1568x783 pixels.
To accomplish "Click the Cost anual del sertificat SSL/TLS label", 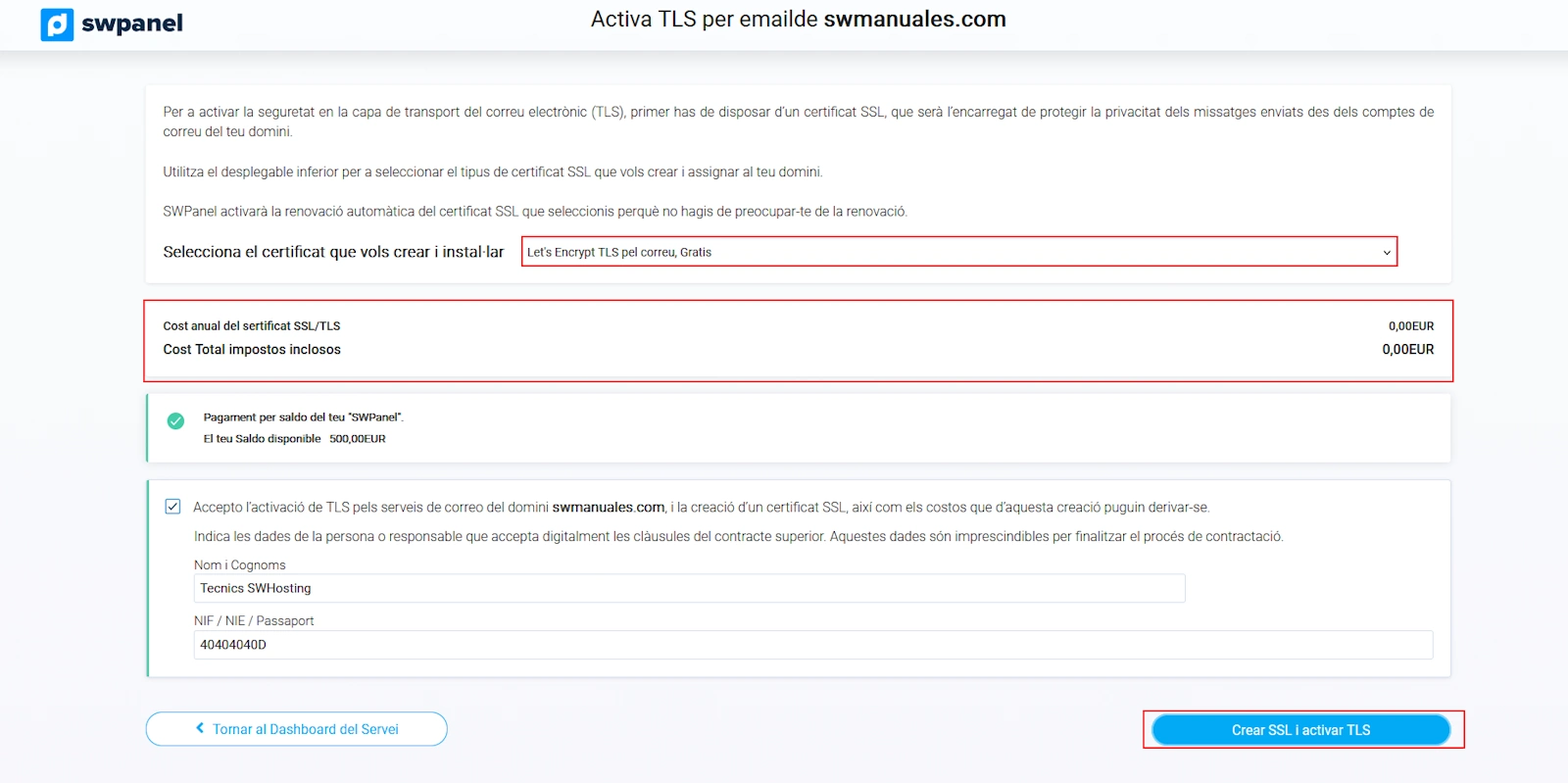I will pos(252,326).
